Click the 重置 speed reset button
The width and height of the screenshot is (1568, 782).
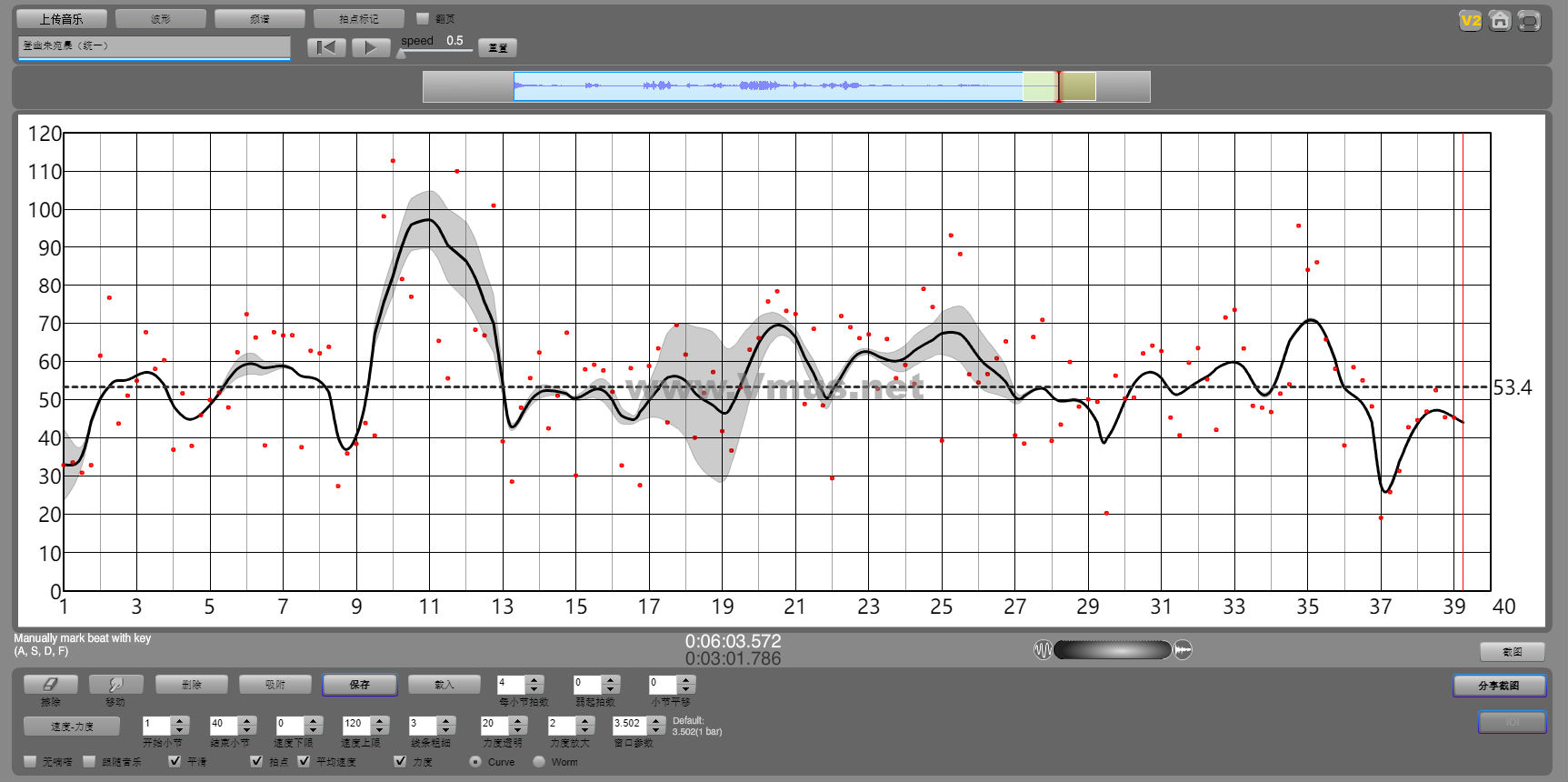(x=498, y=47)
